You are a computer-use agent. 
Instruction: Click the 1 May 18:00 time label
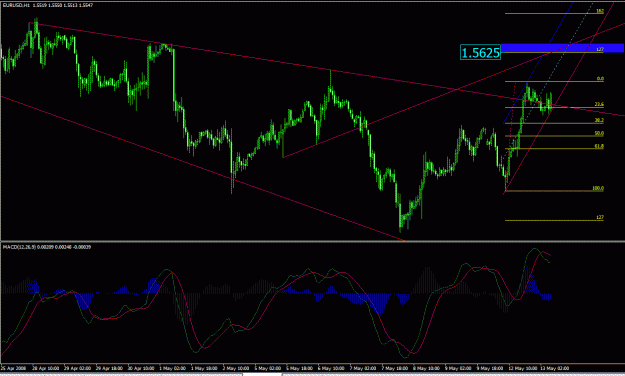point(204,368)
